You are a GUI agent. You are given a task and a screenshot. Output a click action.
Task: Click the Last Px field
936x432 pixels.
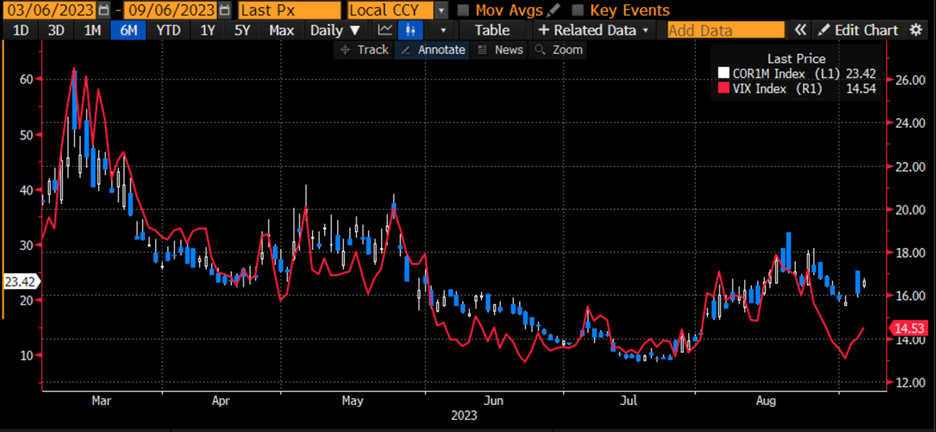(290, 10)
